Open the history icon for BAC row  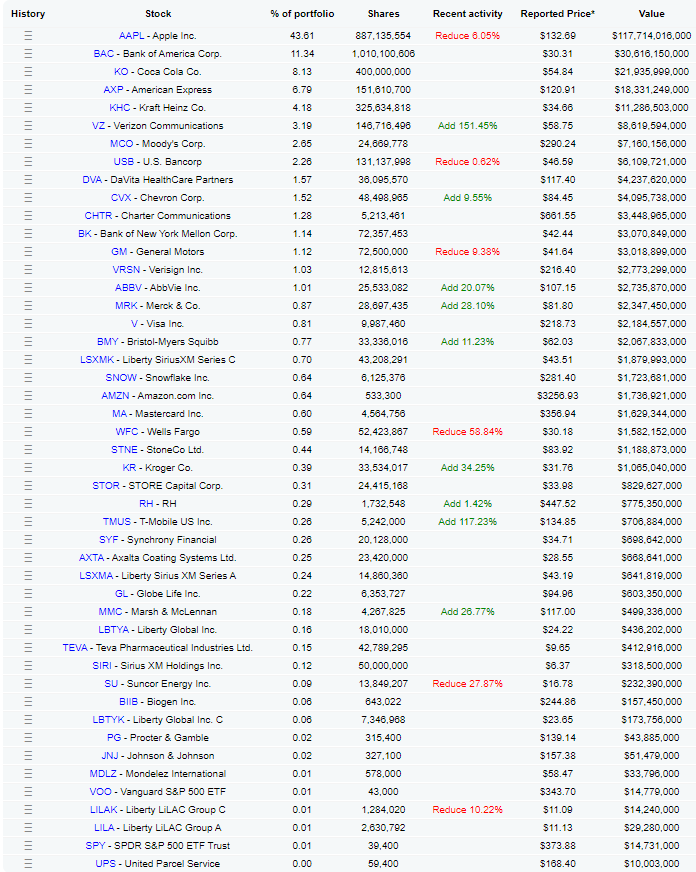click(x=28, y=54)
